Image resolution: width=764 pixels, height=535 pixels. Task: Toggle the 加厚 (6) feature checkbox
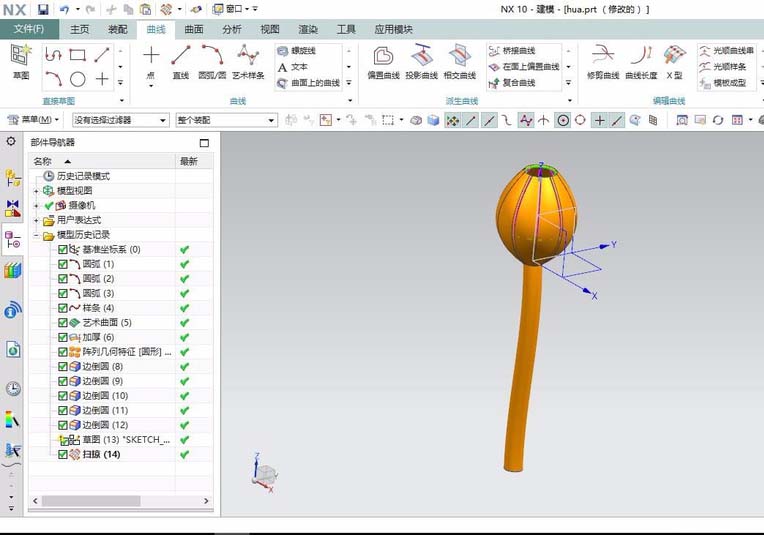(62, 337)
